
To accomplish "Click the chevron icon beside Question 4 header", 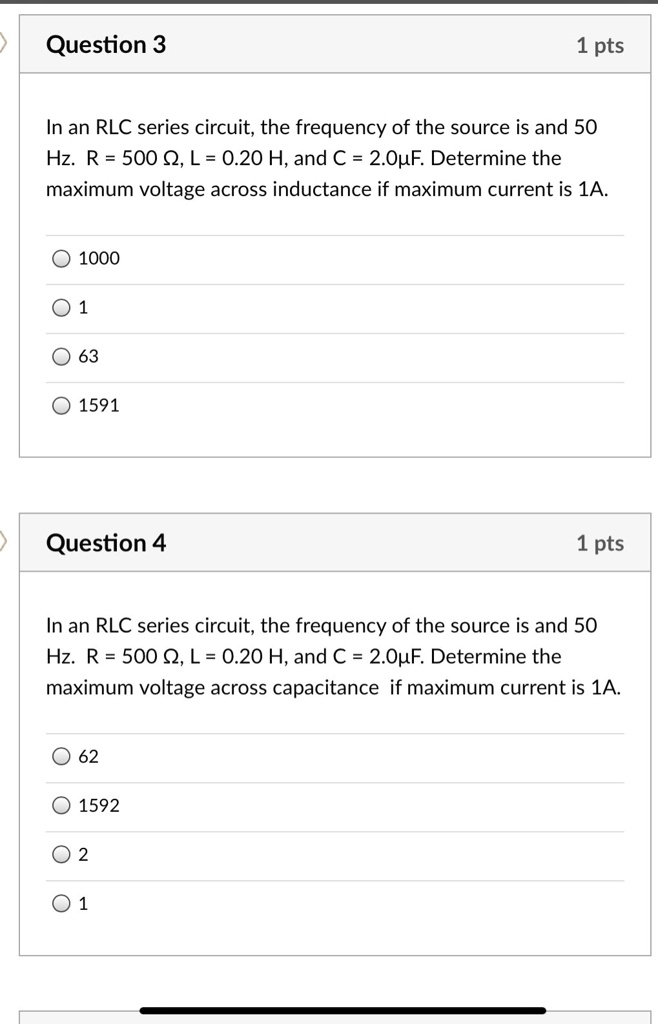I will (3, 542).
